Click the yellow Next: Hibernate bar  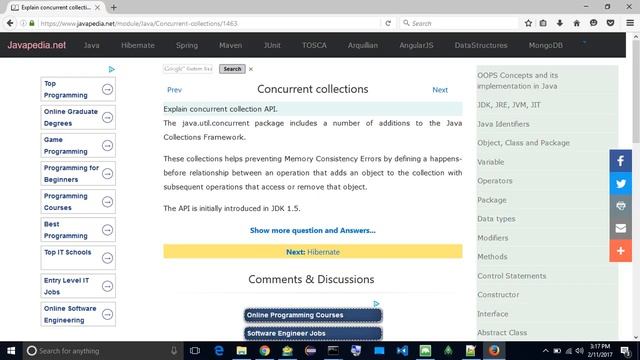pyautogui.click(x=313, y=251)
